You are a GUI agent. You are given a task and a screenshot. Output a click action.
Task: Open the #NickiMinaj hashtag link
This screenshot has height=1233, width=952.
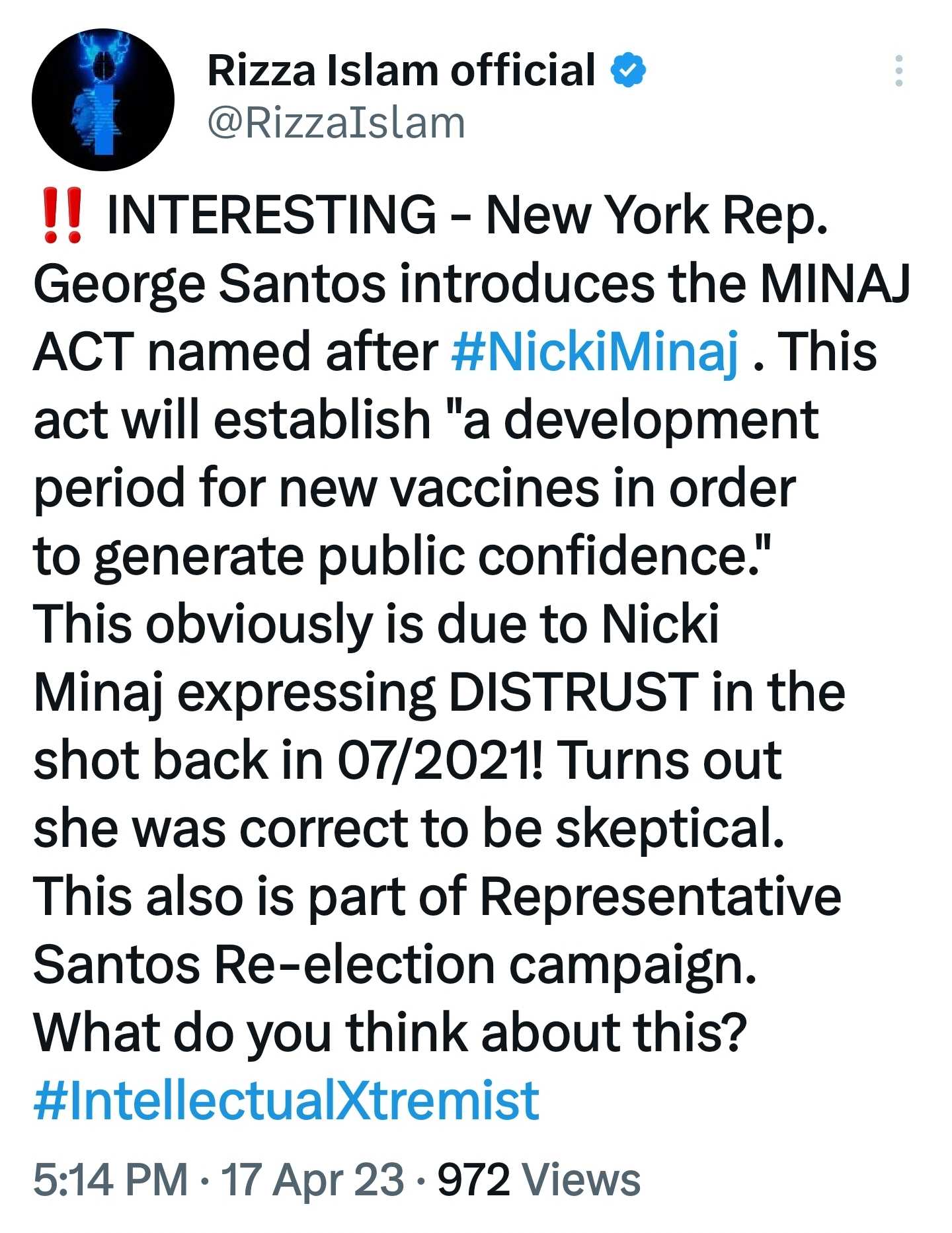[x=594, y=351]
